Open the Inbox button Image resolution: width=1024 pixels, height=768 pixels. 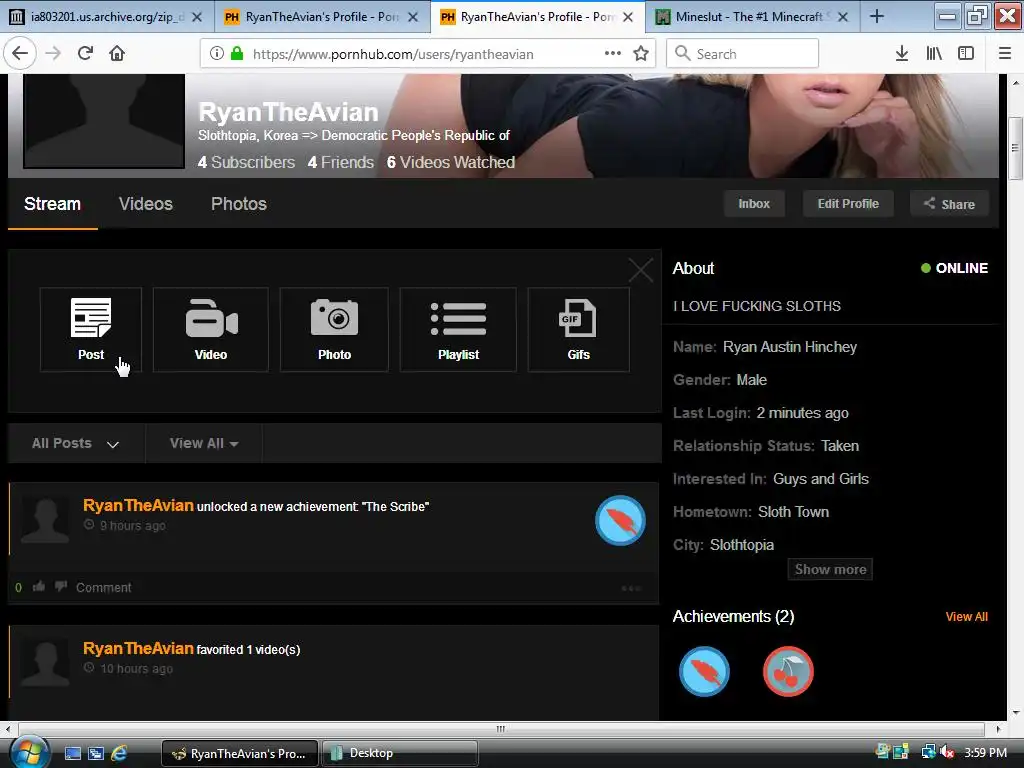pos(754,204)
